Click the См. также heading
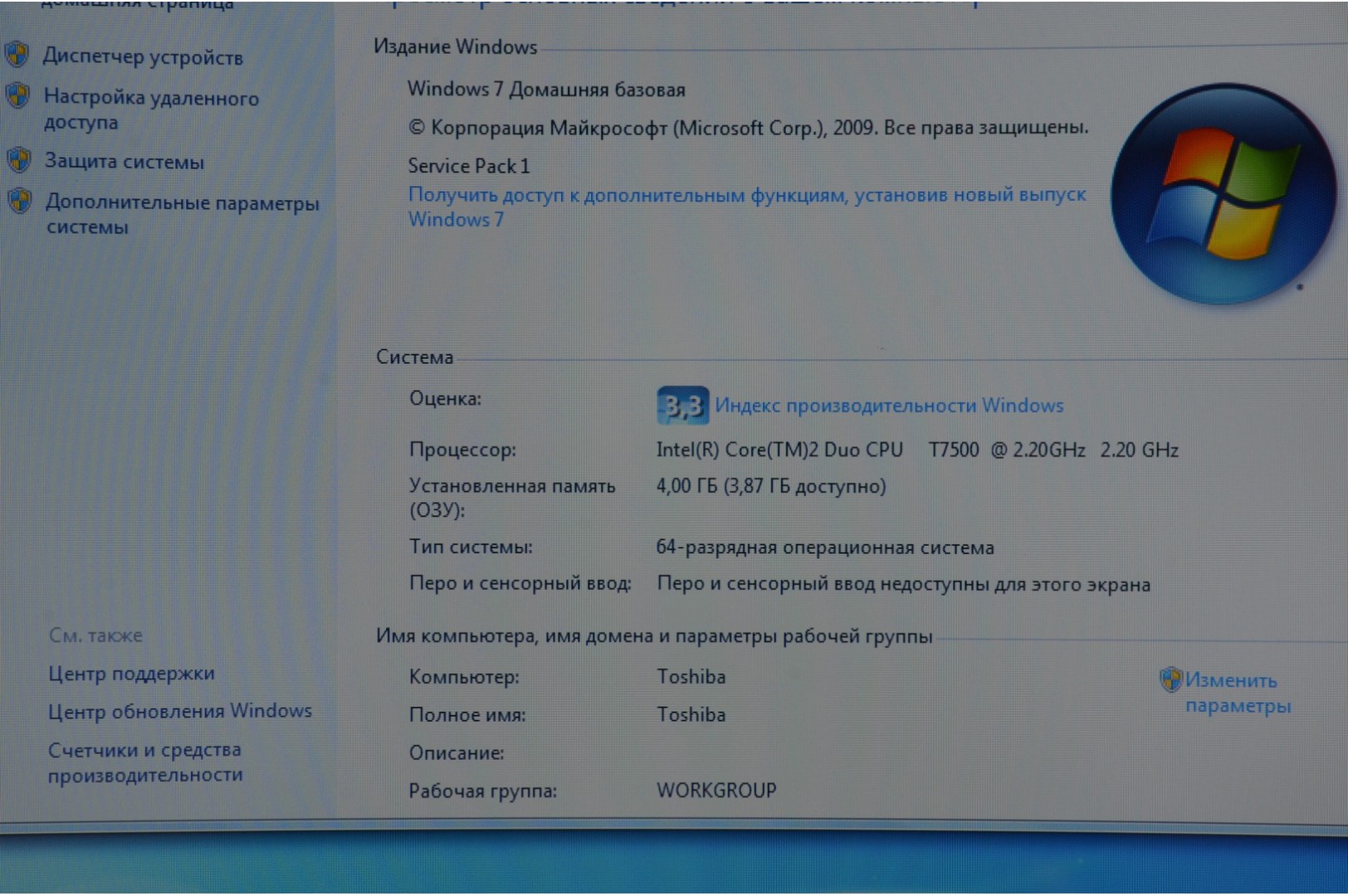Screen dimensions: 1348x896 point(95,635)
